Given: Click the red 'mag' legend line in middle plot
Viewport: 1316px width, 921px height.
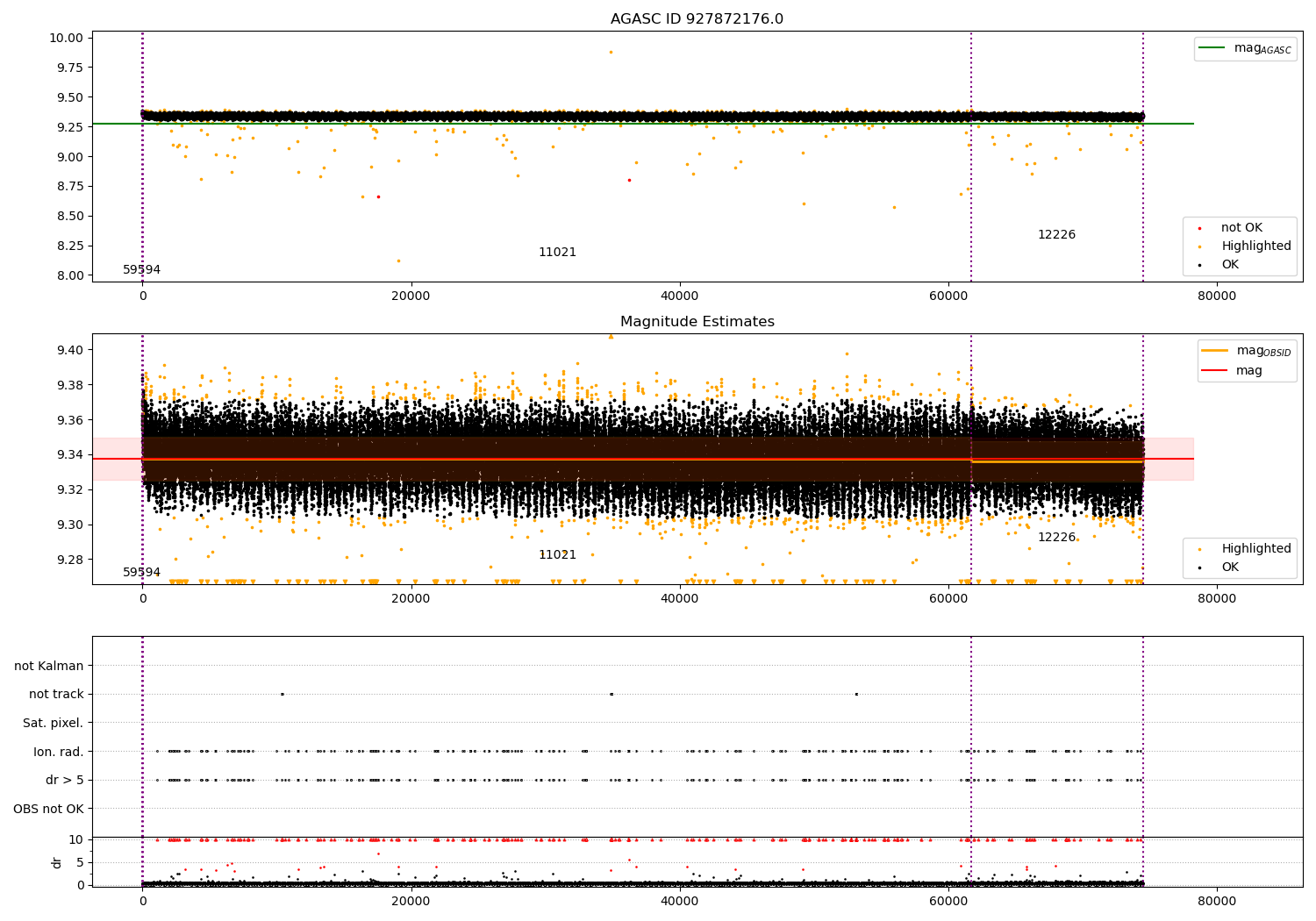Looking at the screenshot, I should tap(1215, 370).
